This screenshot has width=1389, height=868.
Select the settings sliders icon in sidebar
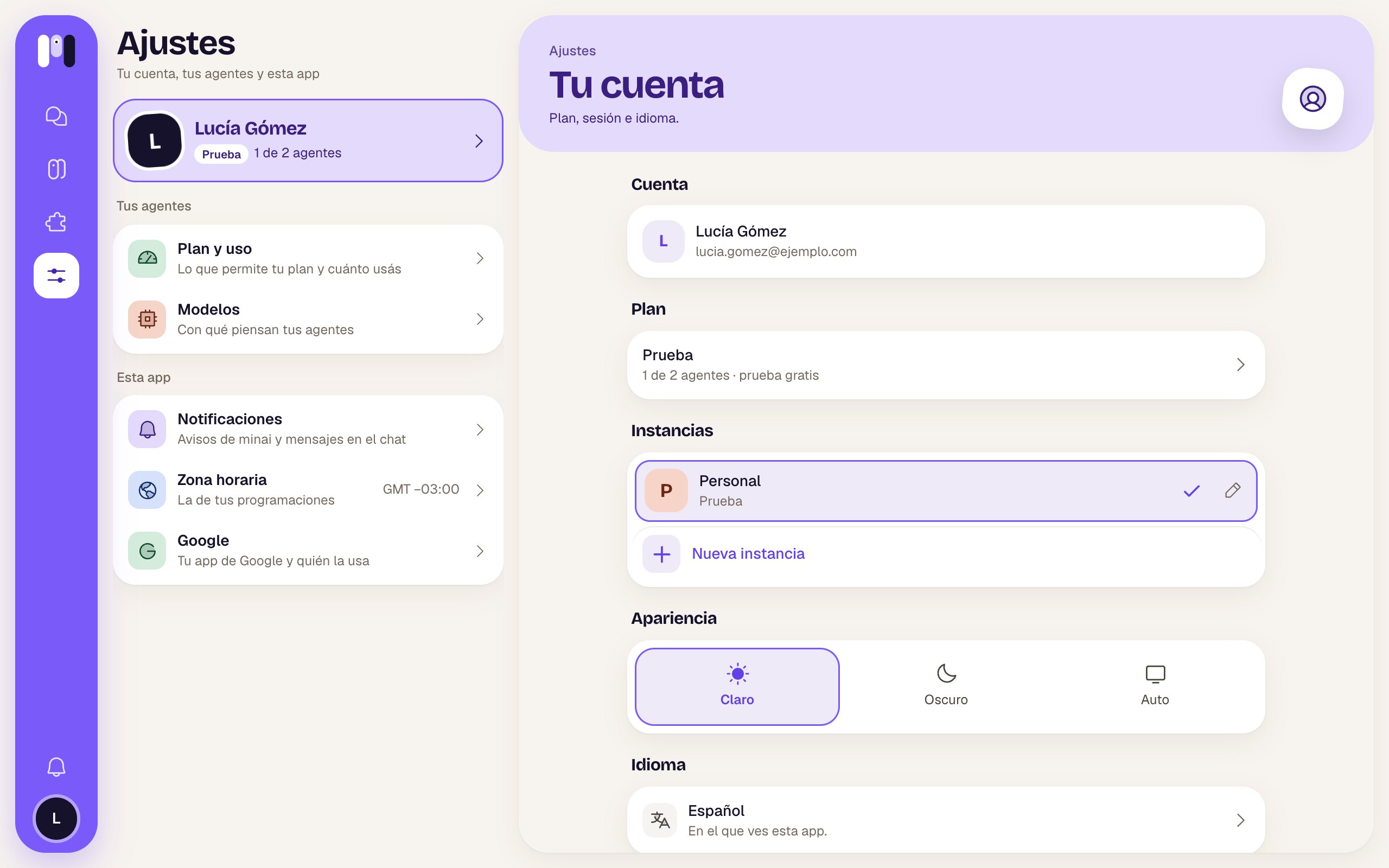point(56,276)
